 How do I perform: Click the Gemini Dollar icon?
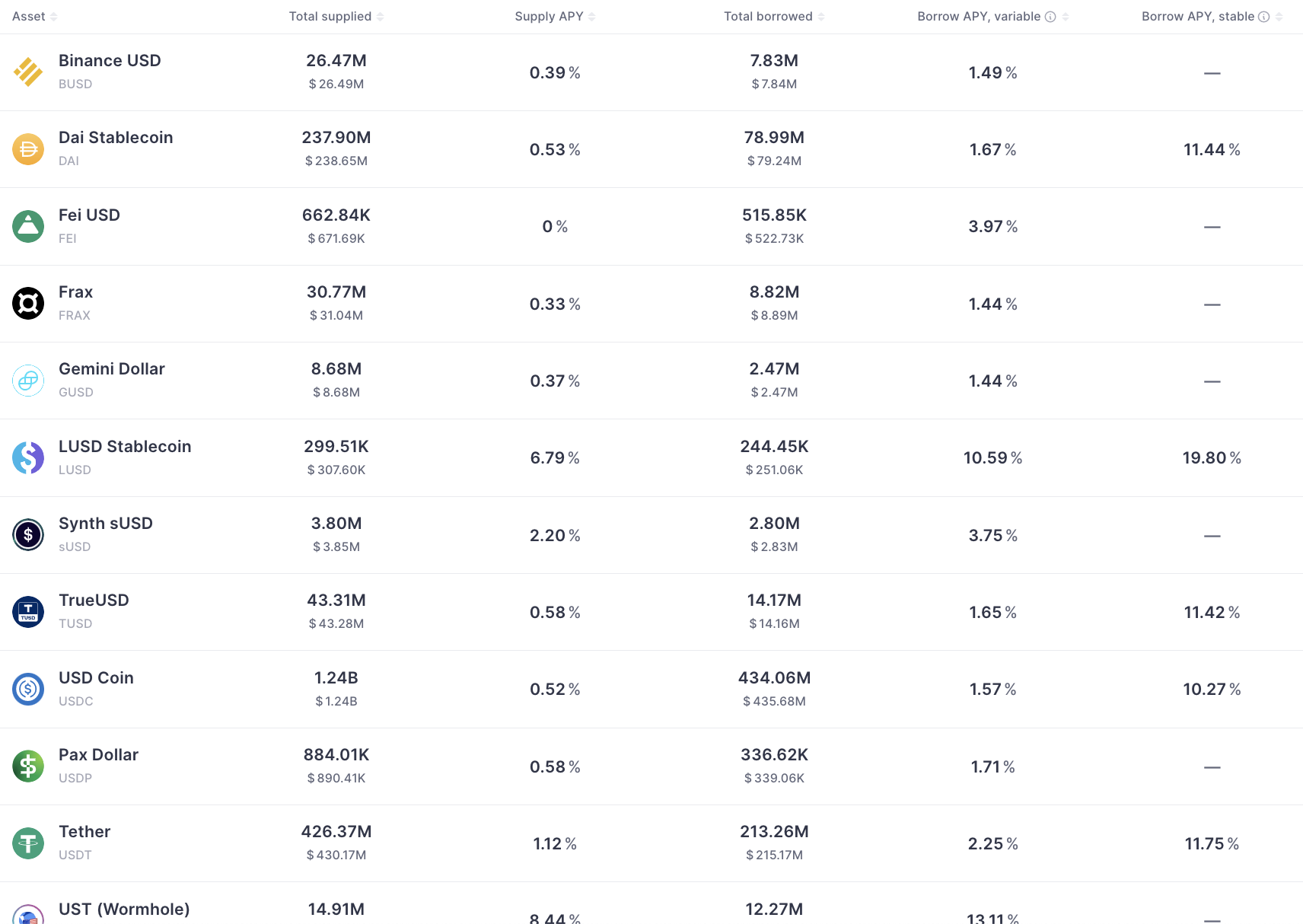[28, 381]
